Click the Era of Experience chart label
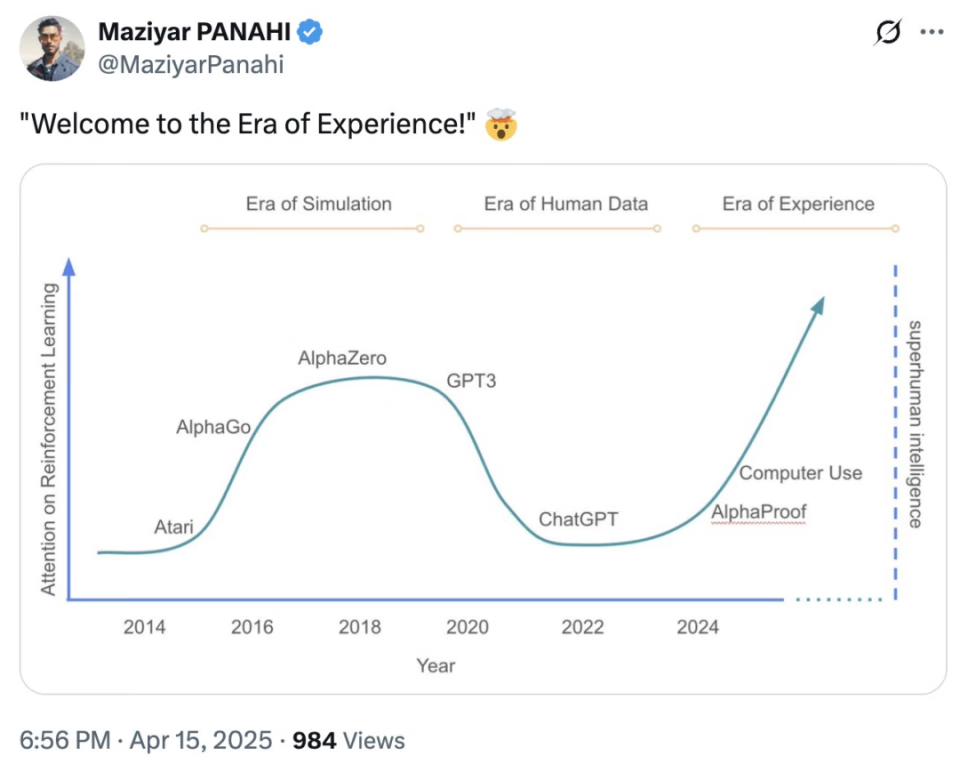 click(798, 203)
